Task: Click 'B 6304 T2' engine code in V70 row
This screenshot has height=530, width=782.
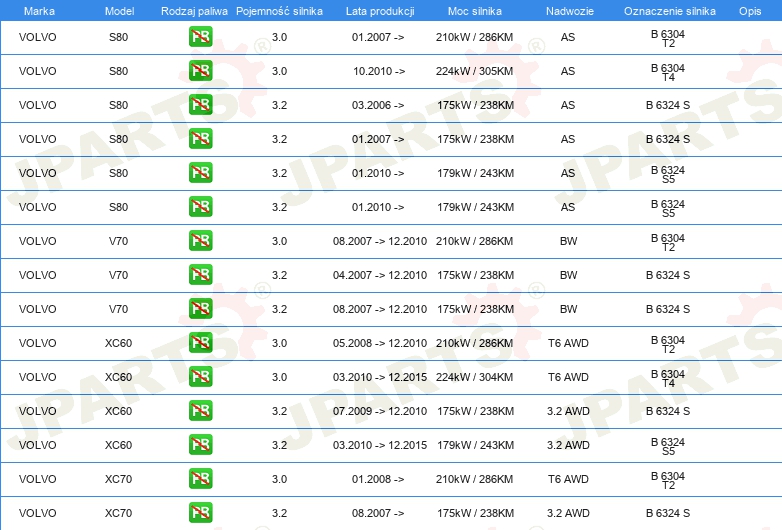Action: coord(668,242)
